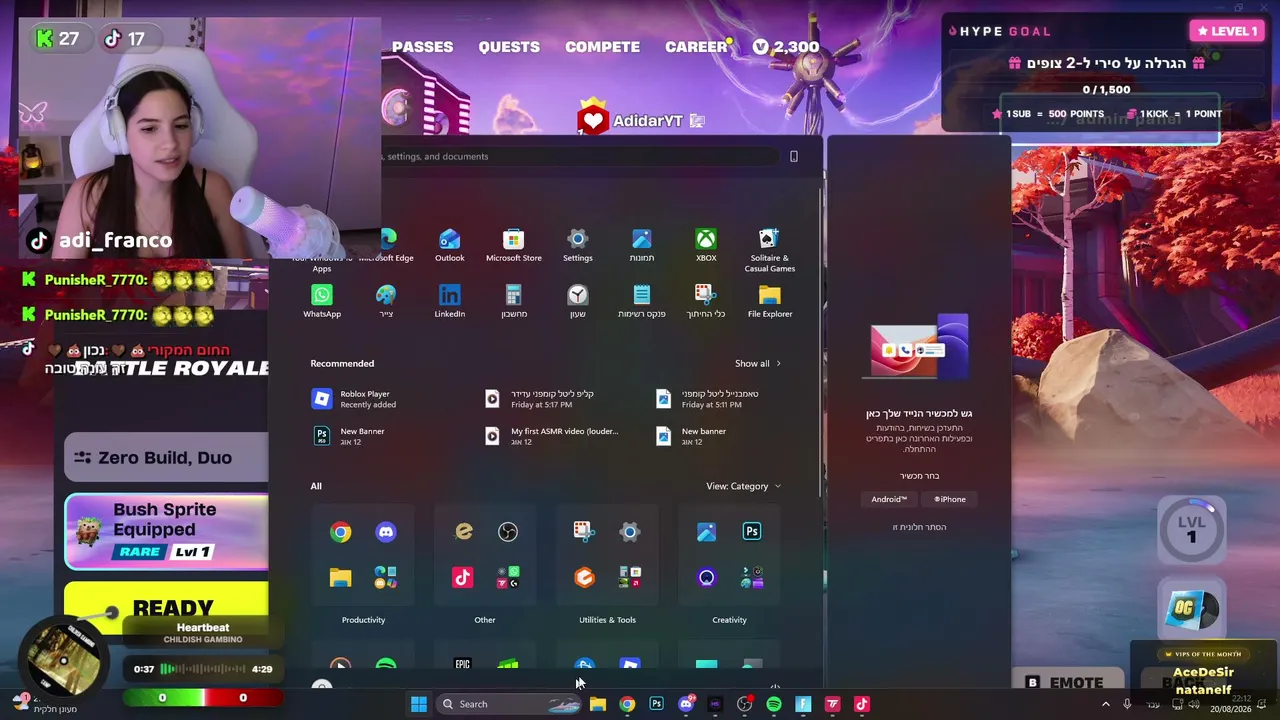Open TikTok from the taskbar
This screenshot has height=720, width=1280.
coord(862,704)
